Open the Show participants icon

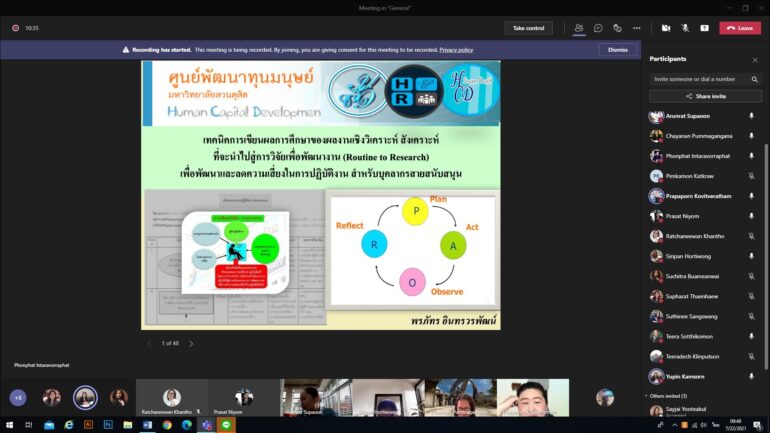[x=579, y=28]
